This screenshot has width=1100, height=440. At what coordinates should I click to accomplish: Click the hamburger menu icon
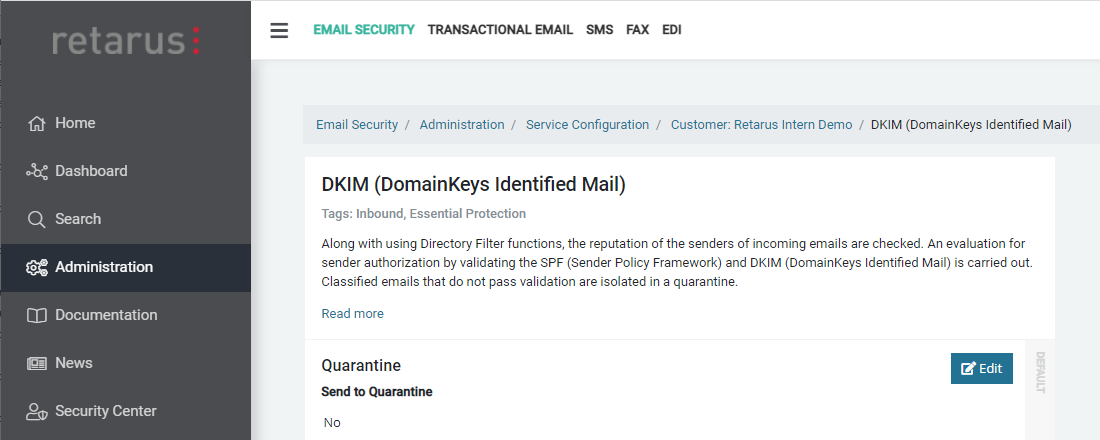279,30
